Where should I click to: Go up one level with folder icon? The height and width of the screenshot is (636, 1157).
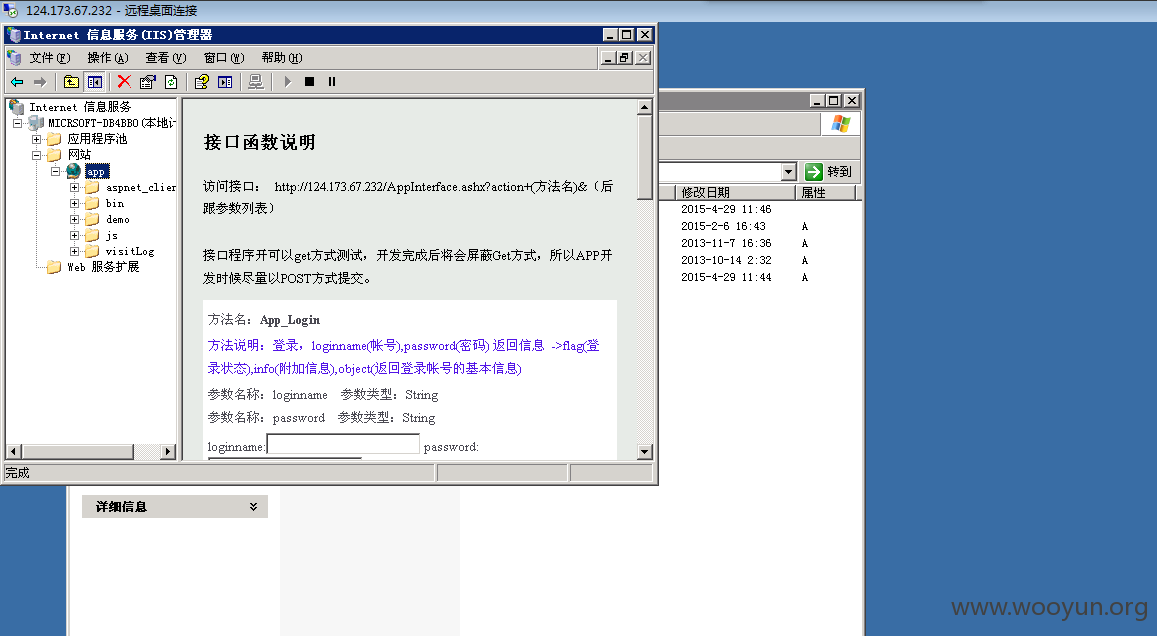coord(71,82)
